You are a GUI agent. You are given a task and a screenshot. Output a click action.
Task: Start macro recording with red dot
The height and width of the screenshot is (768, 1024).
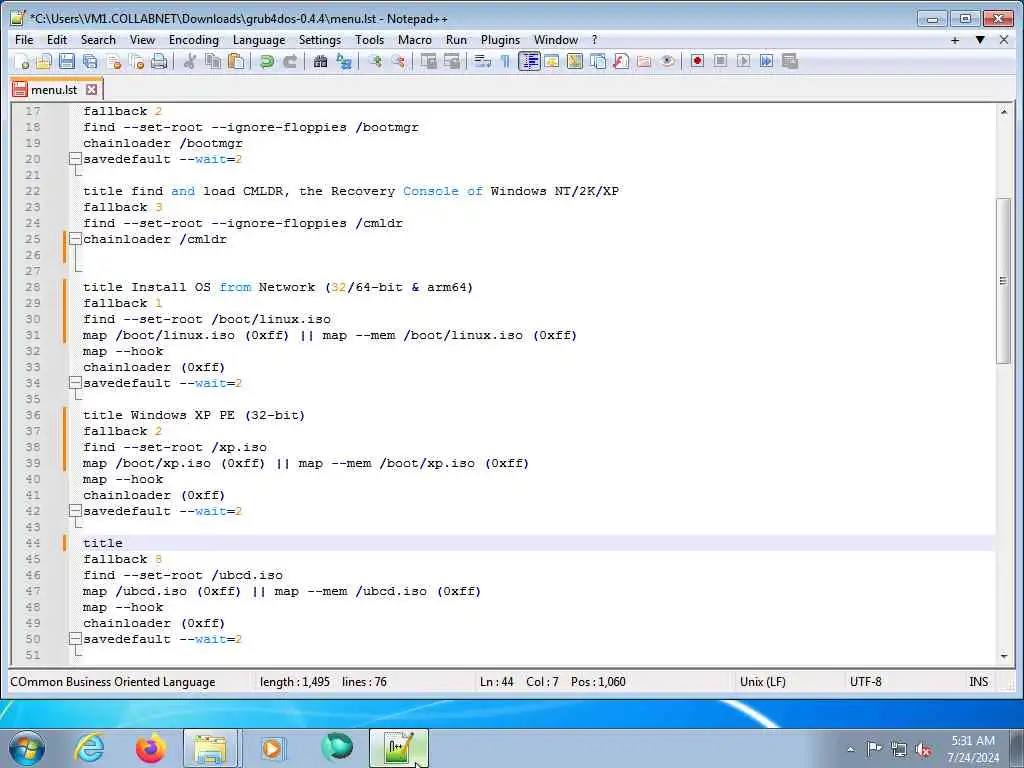point(697,61)
